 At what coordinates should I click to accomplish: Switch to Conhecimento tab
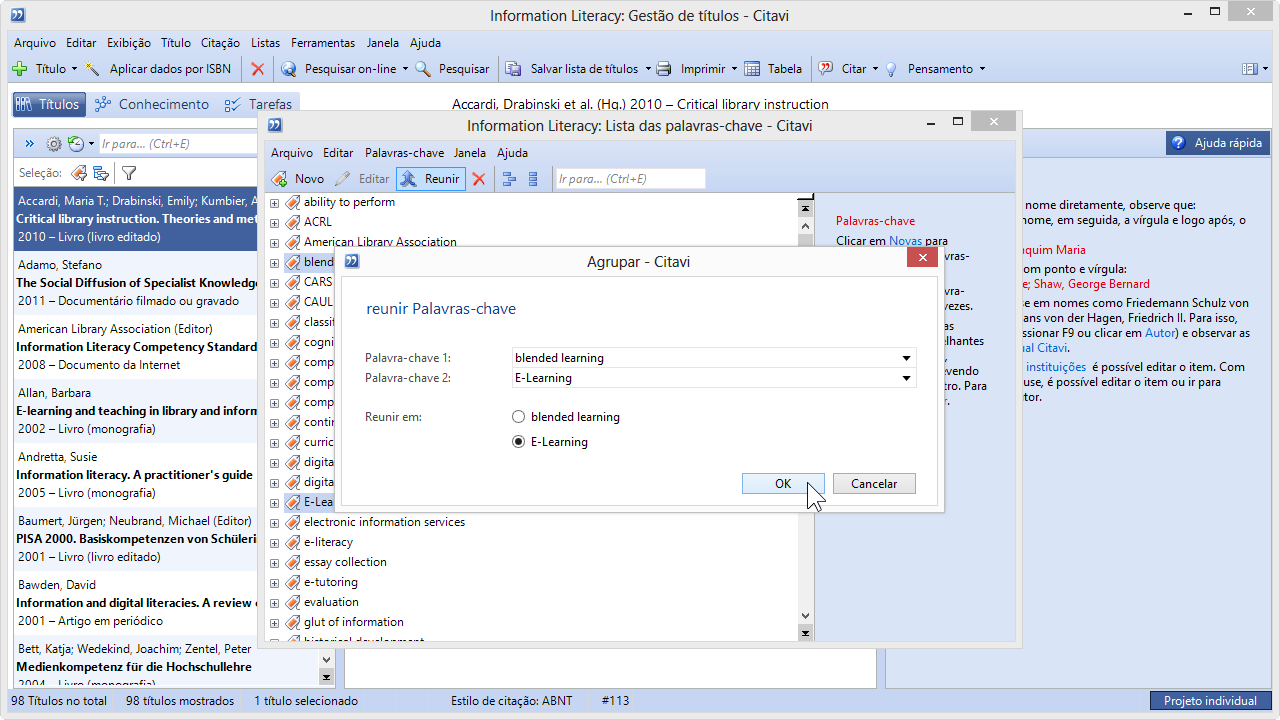[x=152, y=104]
